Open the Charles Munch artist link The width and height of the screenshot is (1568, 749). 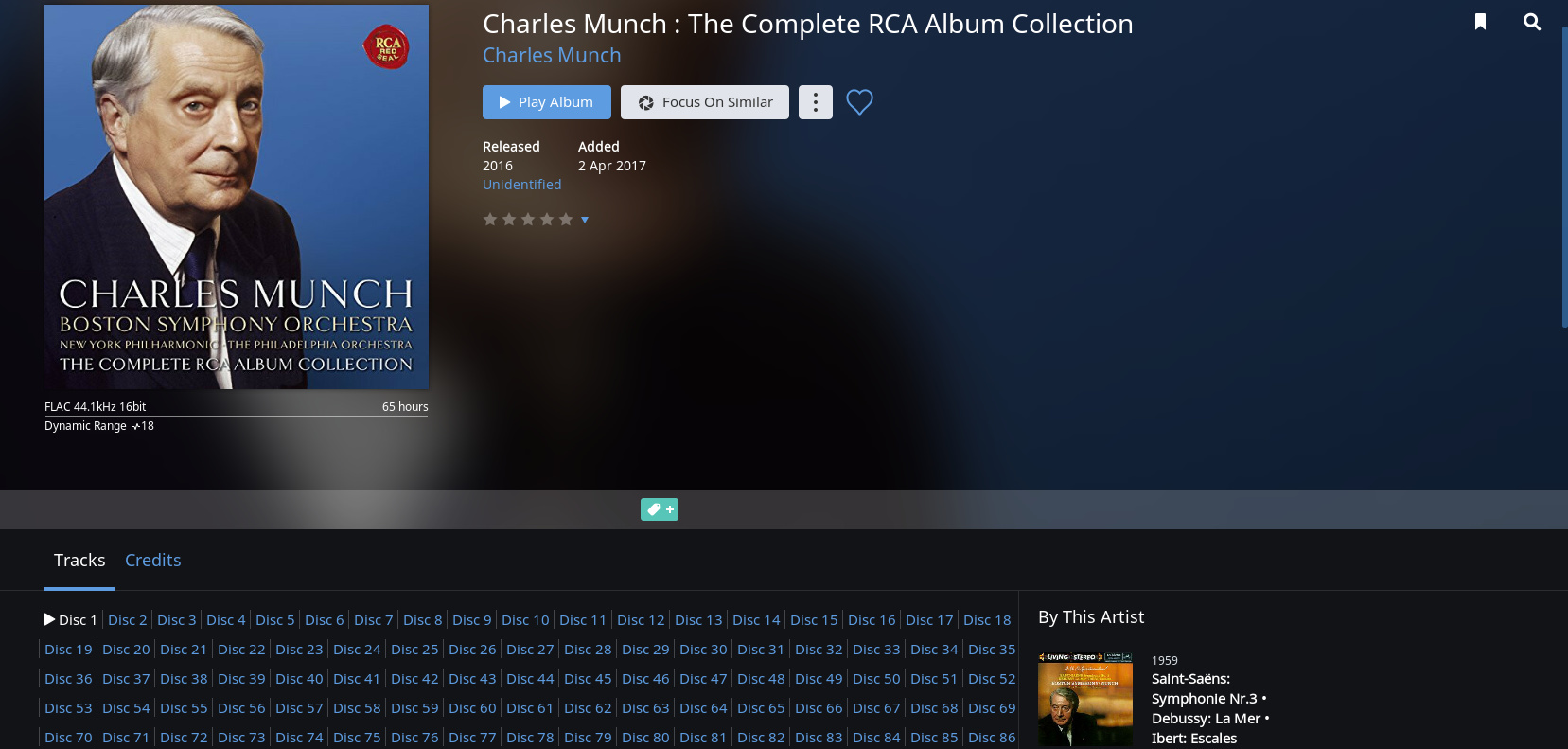(552, 55)
